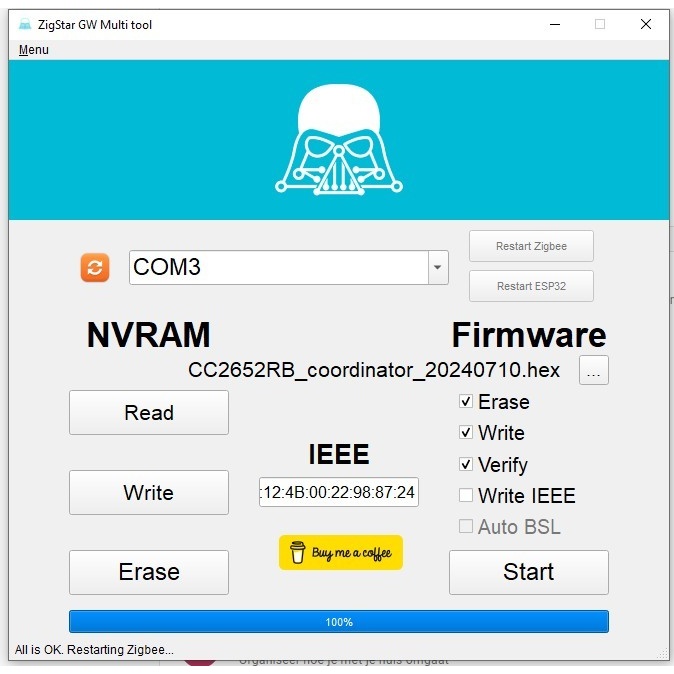This screenshot has width=674, height=674.
Task: Click the 100% progress bar
Action: 339,622
